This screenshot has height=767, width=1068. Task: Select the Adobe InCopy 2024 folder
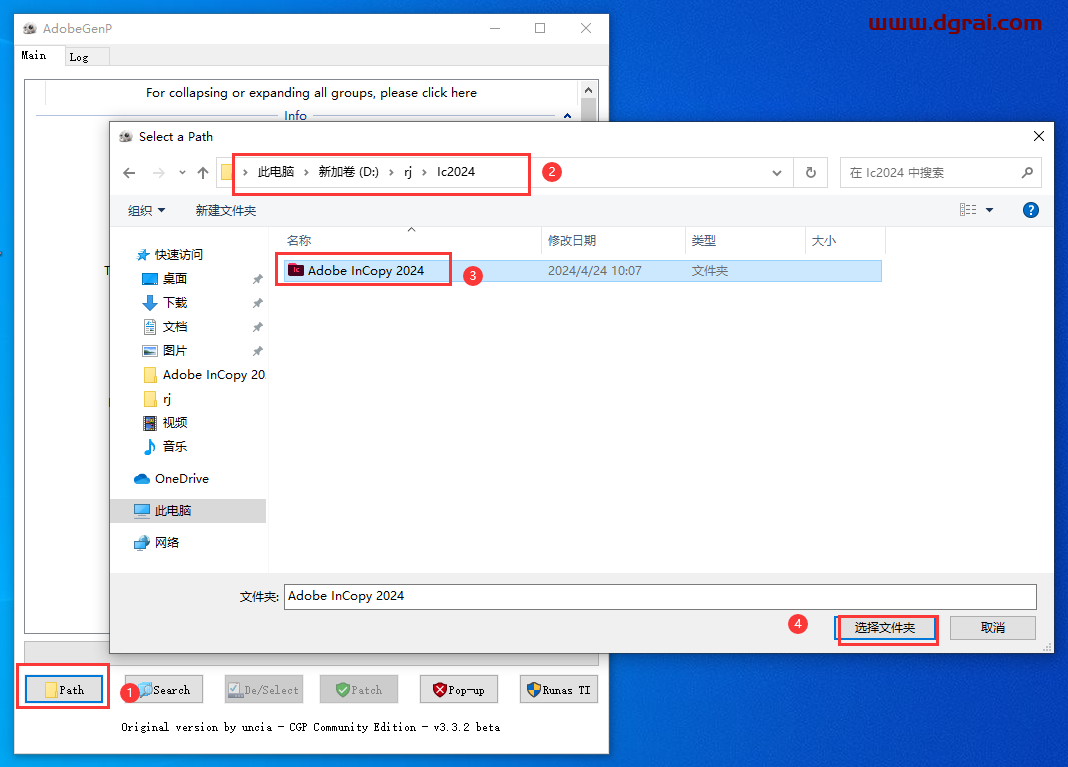pyautogui.click(x=365, y=270)
